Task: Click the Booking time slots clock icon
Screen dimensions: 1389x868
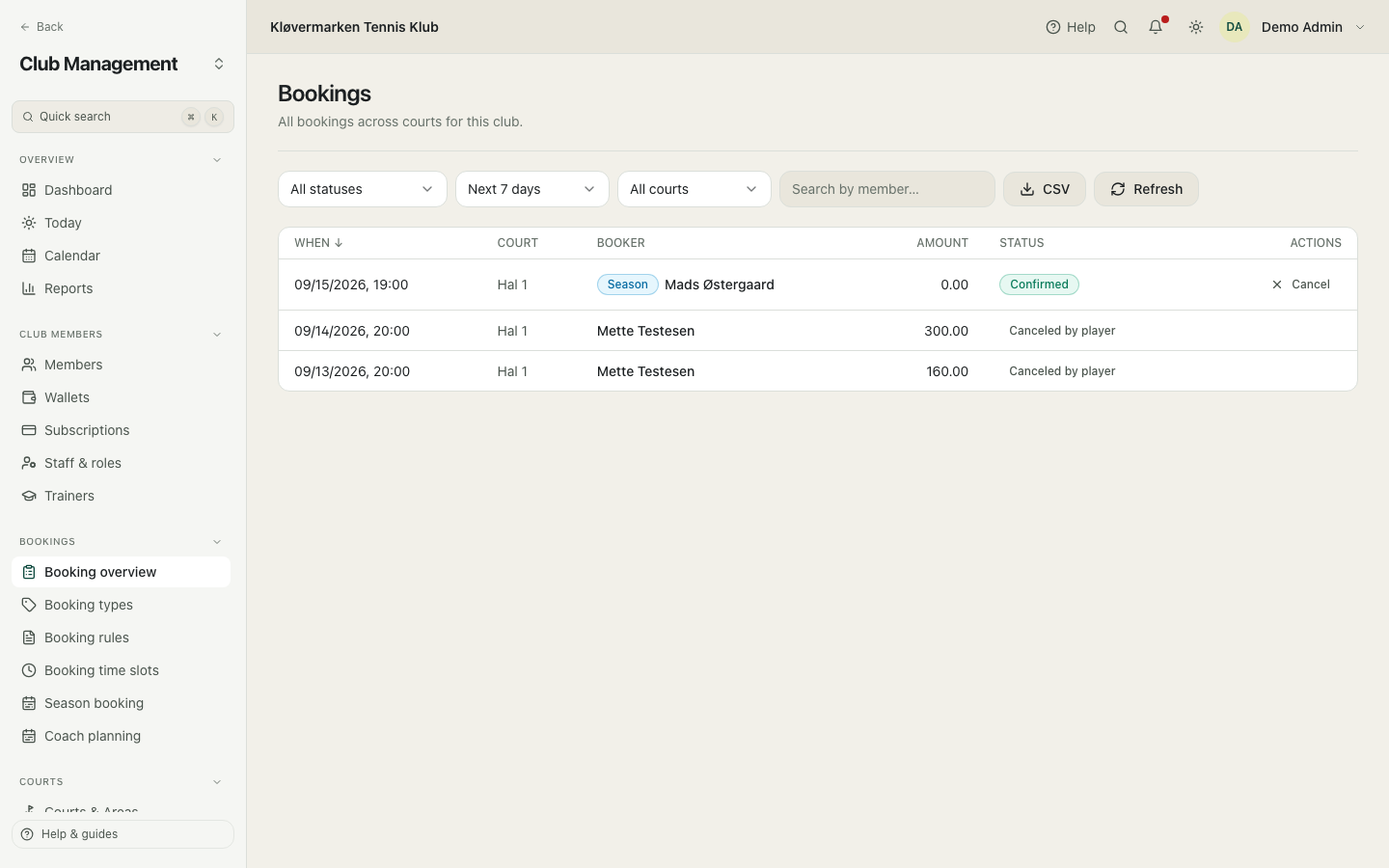Action: click(x=29, y=670)
